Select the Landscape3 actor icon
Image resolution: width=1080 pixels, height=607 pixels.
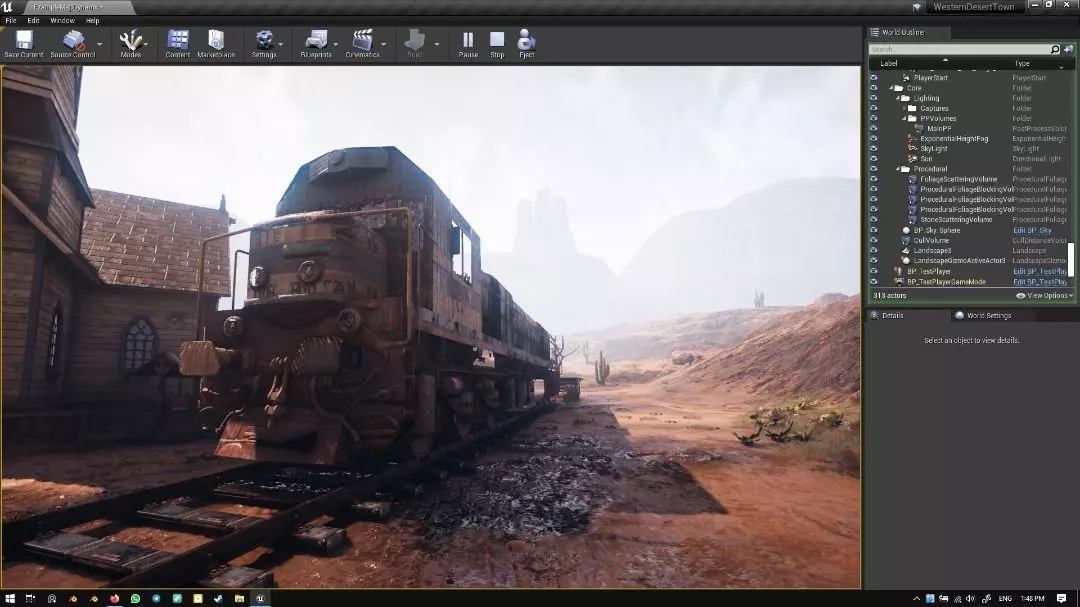[x=906, y=250]
